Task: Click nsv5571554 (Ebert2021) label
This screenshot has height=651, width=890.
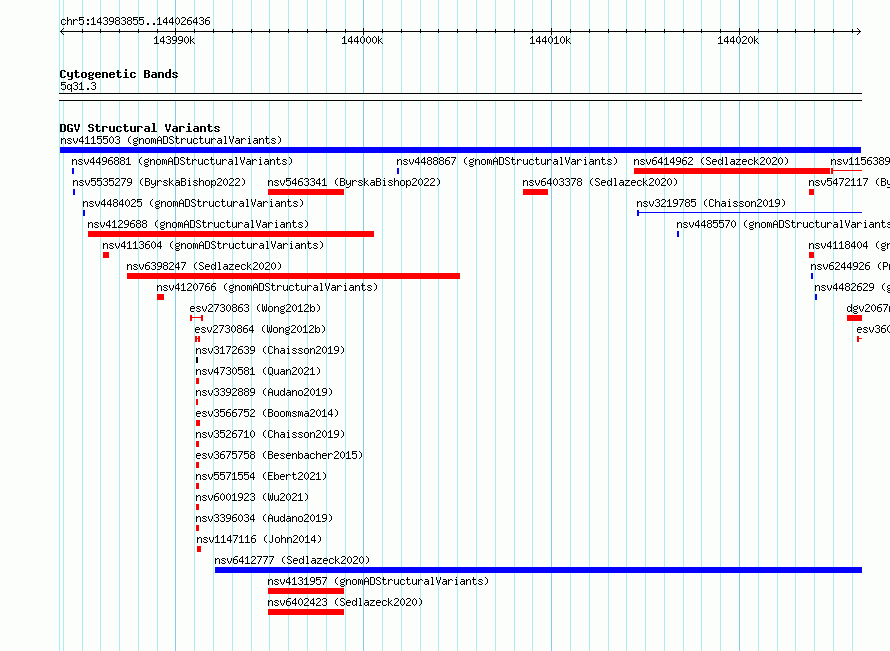Action: 261,476
